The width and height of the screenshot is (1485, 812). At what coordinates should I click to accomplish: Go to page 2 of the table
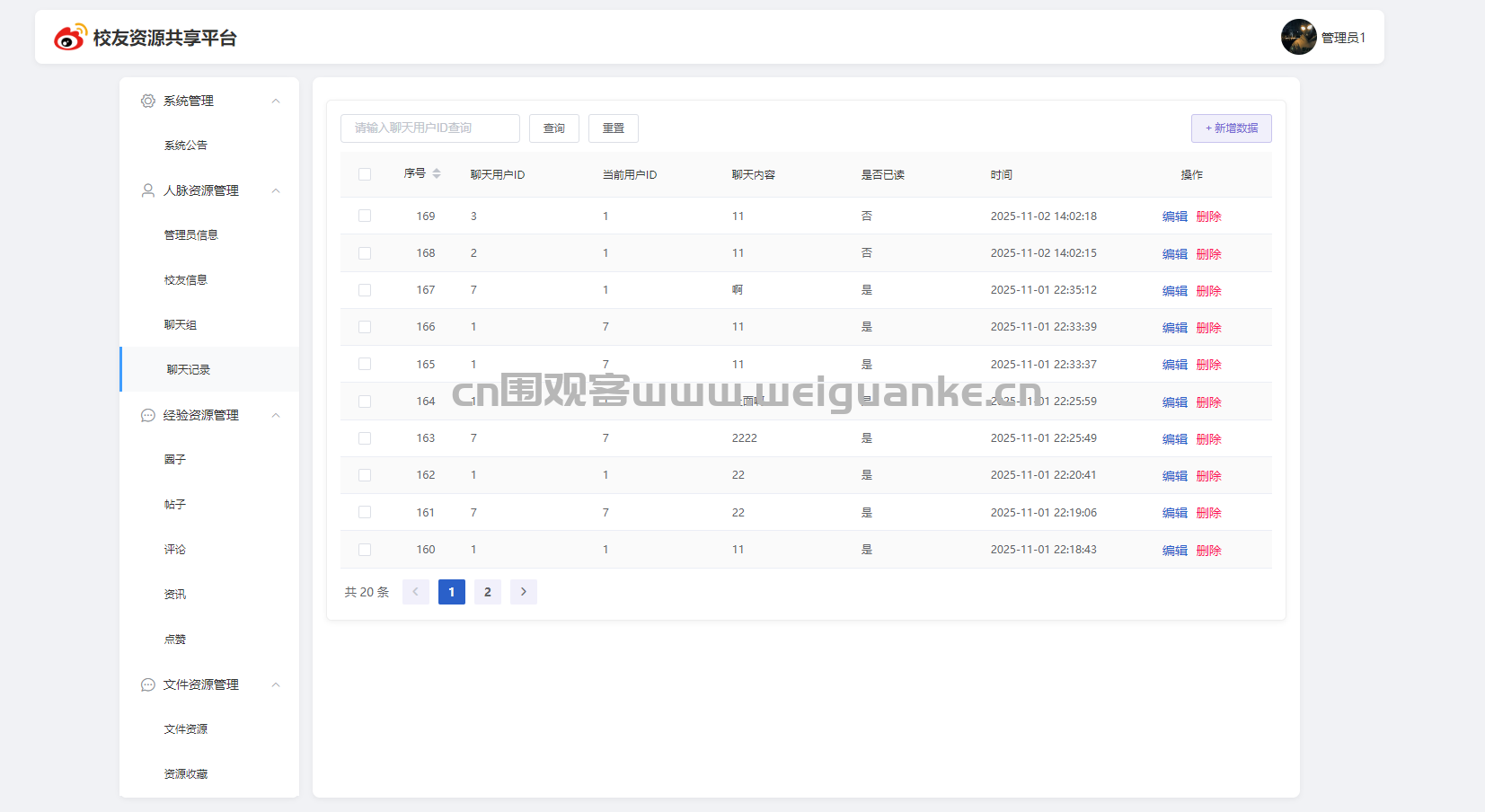(x=488, y=592)
